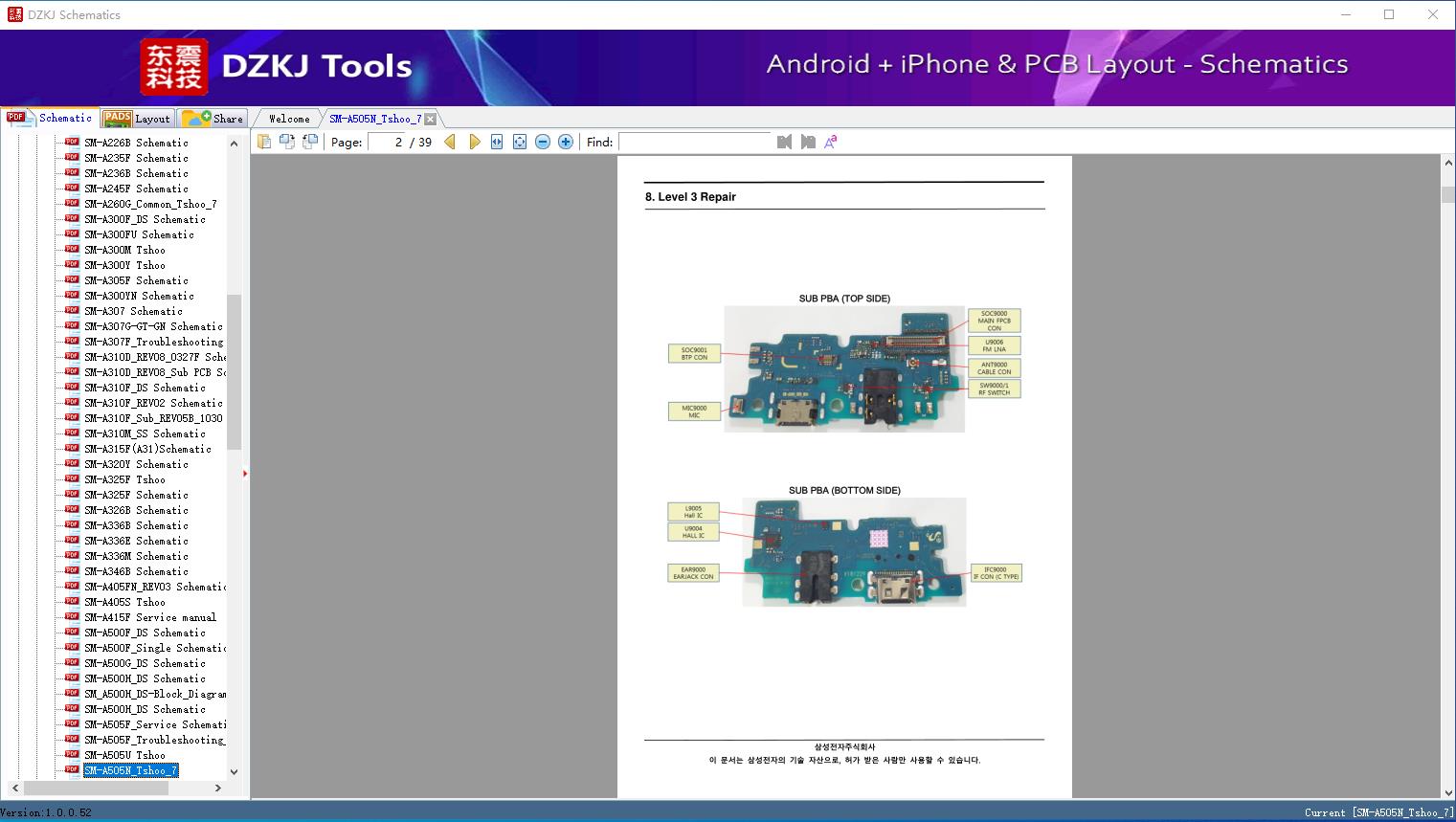1456x822 pixels.
Task: Click the tree vertical scrollbar thumb
Action: (235, 371)
